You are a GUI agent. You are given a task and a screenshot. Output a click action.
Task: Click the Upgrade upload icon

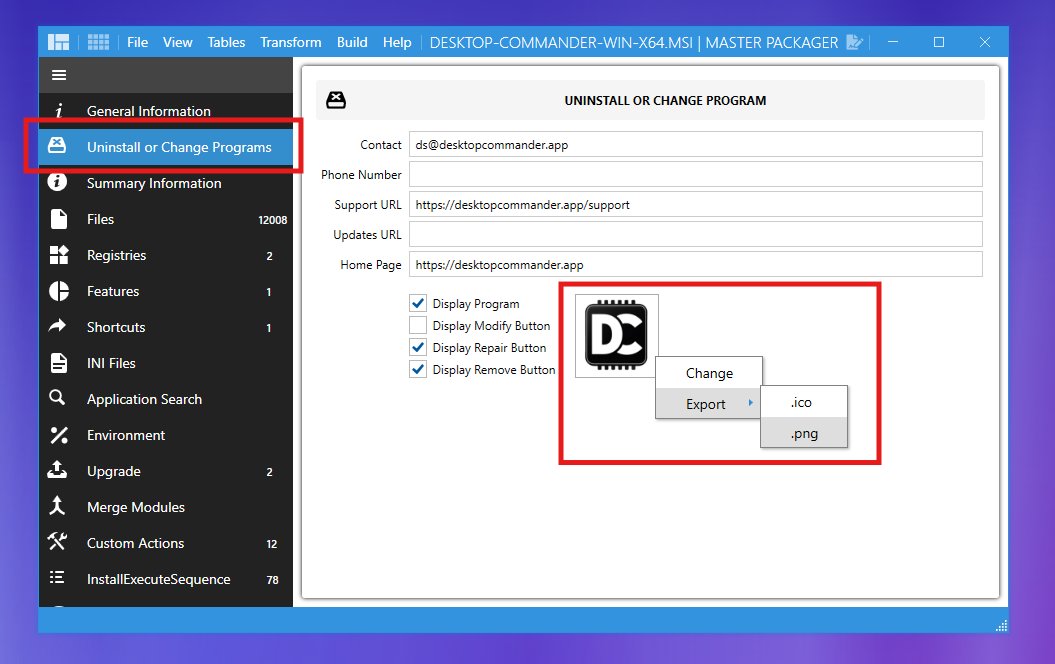point(57,470)
